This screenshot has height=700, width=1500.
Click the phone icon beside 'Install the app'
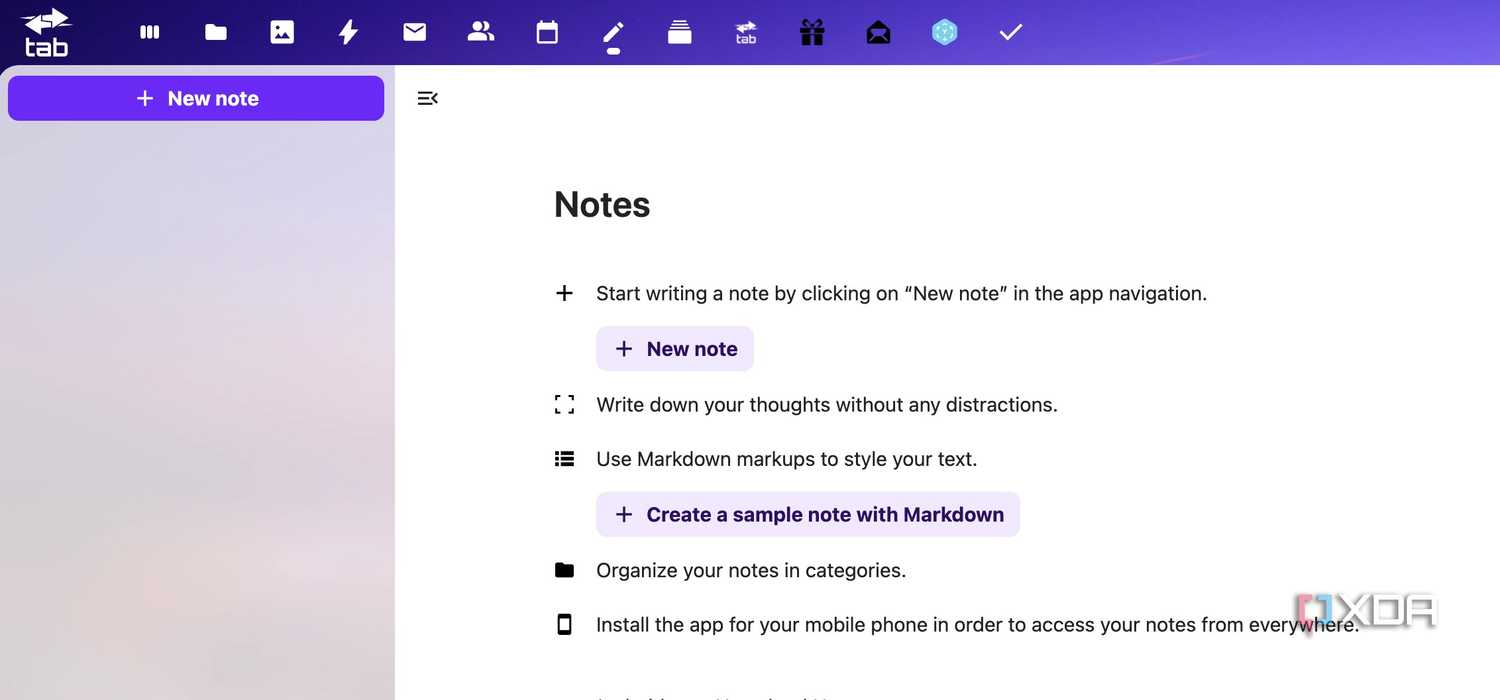(564, 625)
